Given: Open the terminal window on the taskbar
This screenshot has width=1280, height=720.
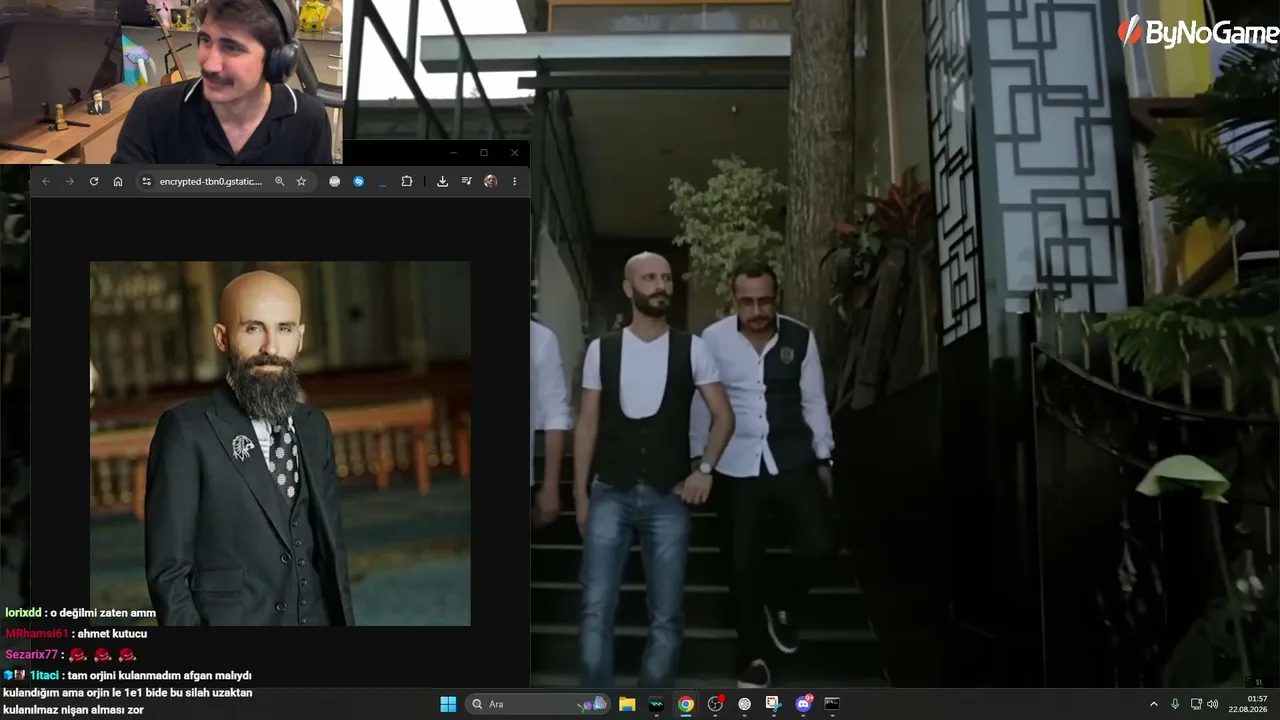Looking at the screenshot, I should [x=832, y=704].
